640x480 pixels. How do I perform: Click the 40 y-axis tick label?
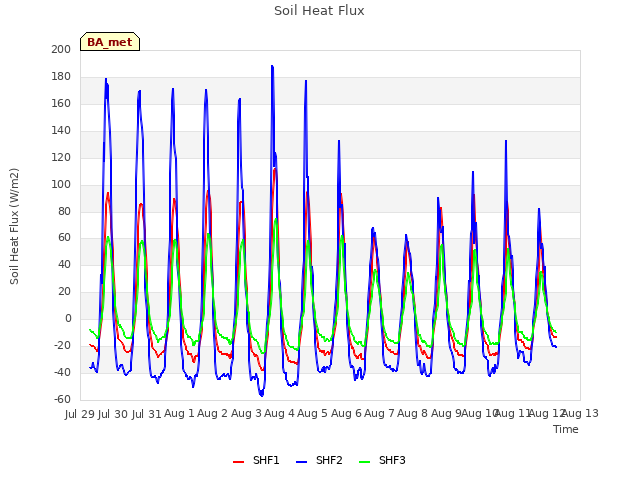[64, 264]
